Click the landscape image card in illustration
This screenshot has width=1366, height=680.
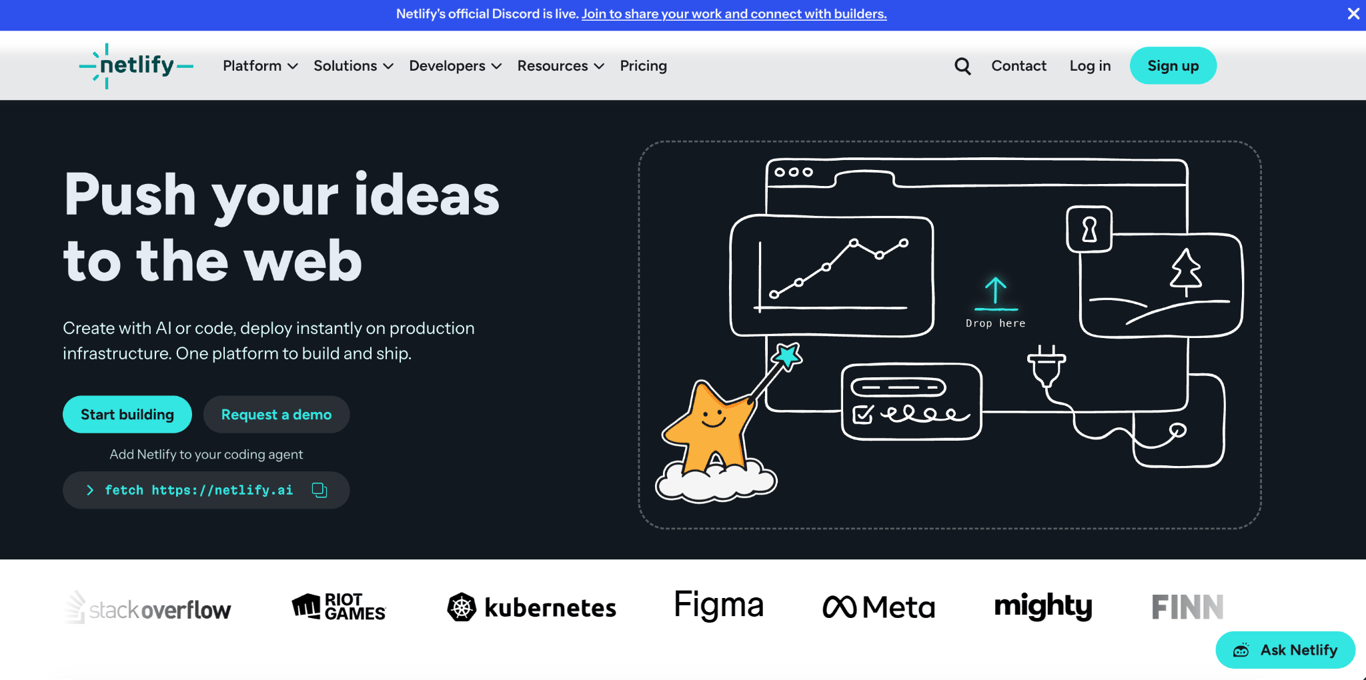tap(1162, 285)
